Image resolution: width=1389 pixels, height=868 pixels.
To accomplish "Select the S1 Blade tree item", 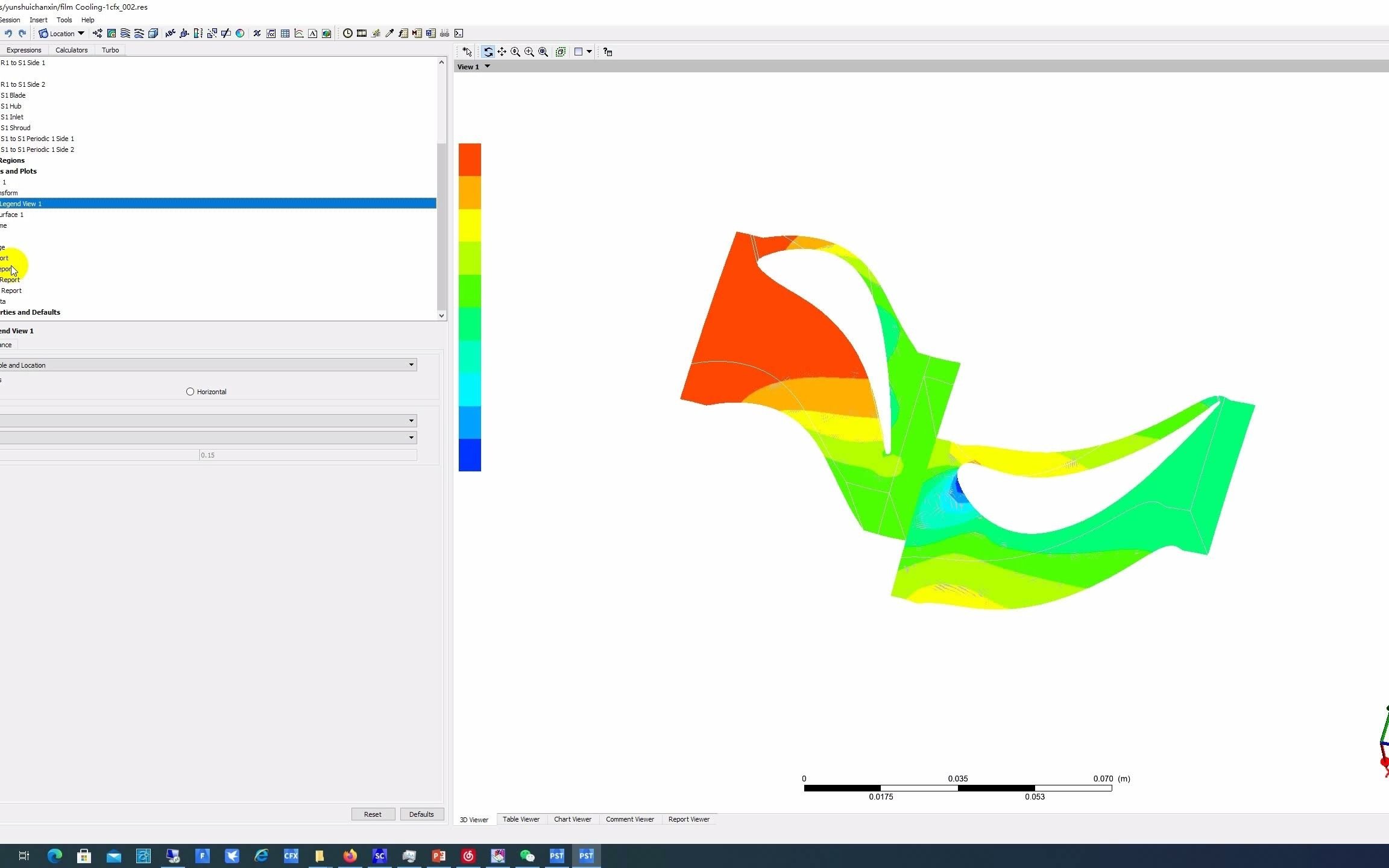I will 13,95.
